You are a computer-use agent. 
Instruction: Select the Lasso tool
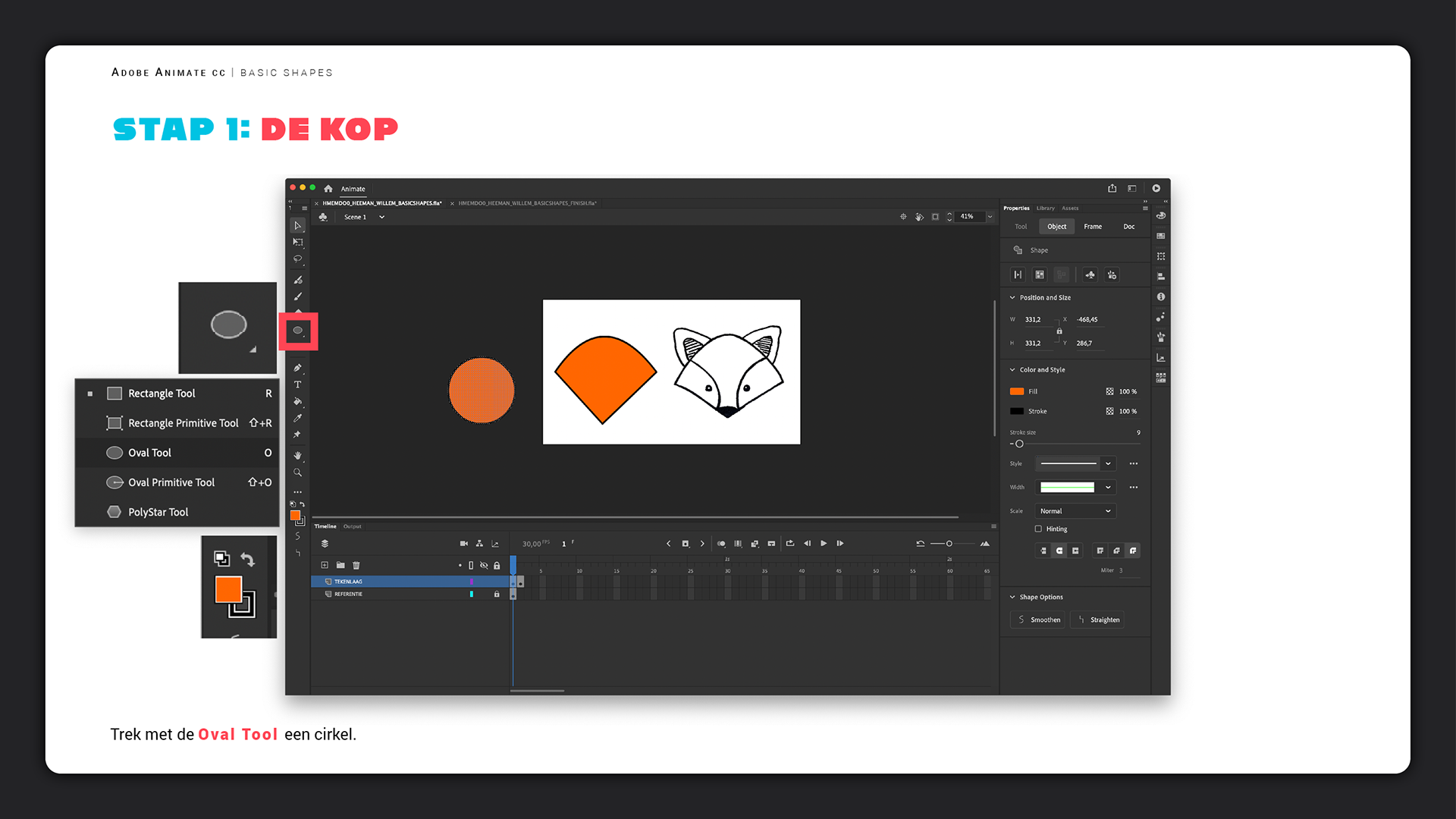pyautogui.click(x=298, y=259)
